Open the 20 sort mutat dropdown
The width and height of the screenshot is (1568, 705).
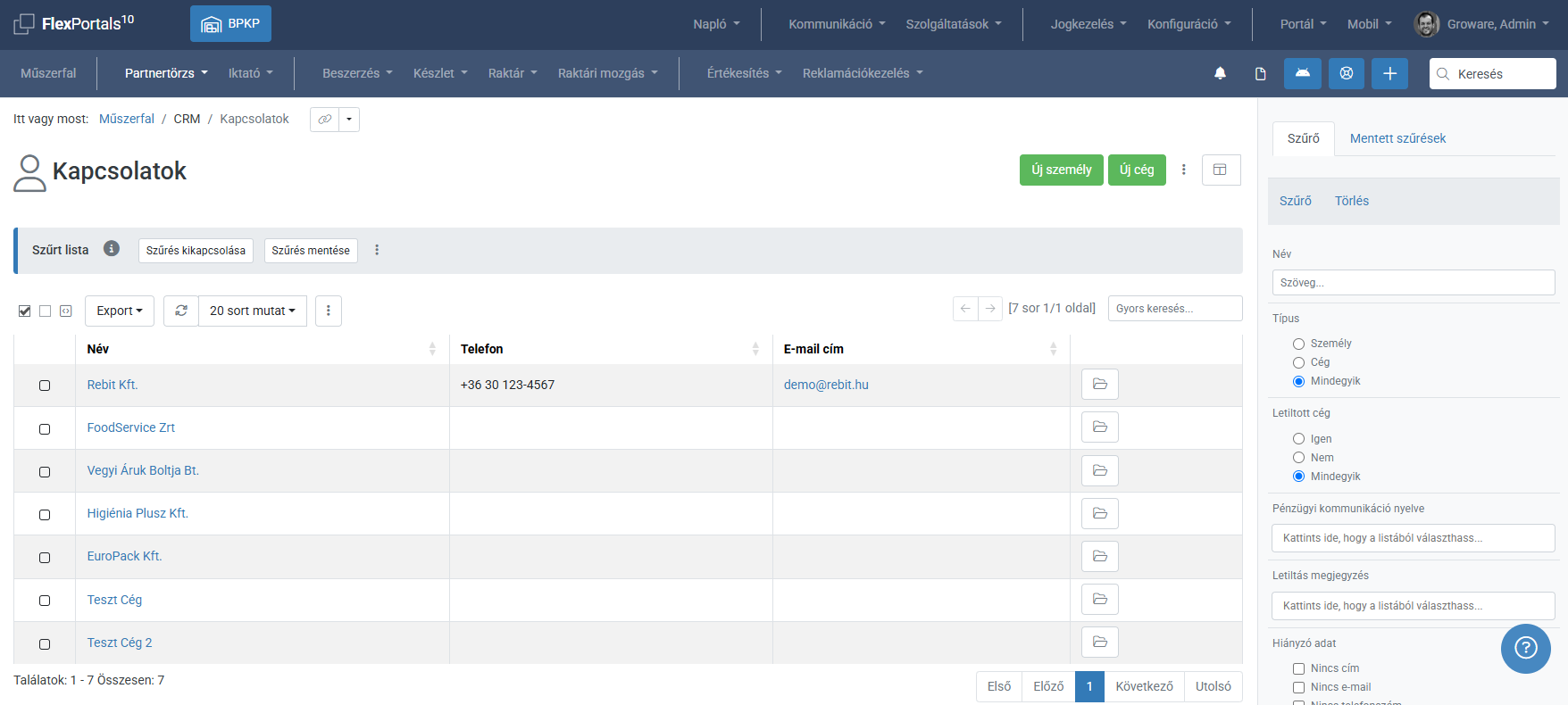(253, 311)
